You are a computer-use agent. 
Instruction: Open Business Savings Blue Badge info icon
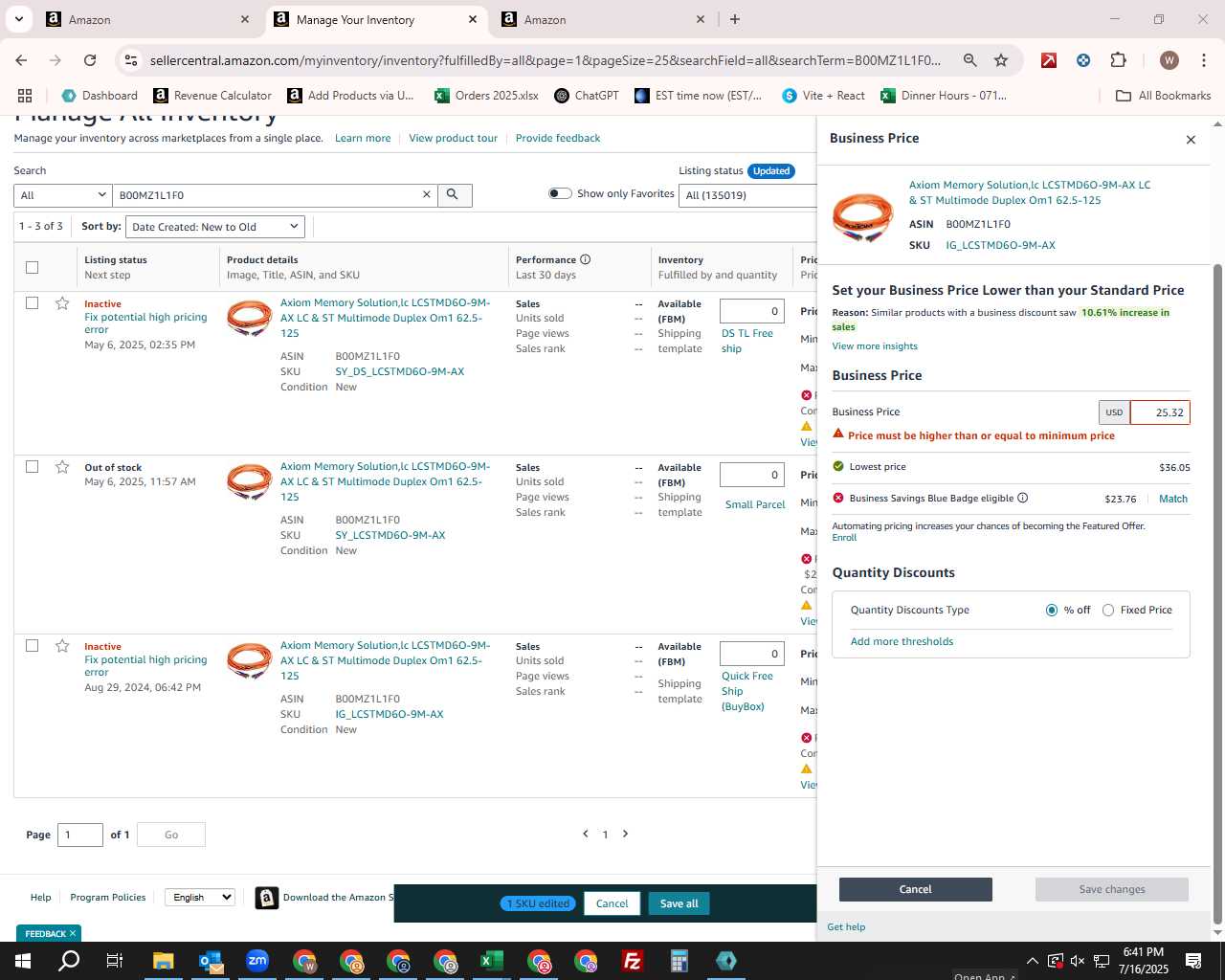(1022, 498)
